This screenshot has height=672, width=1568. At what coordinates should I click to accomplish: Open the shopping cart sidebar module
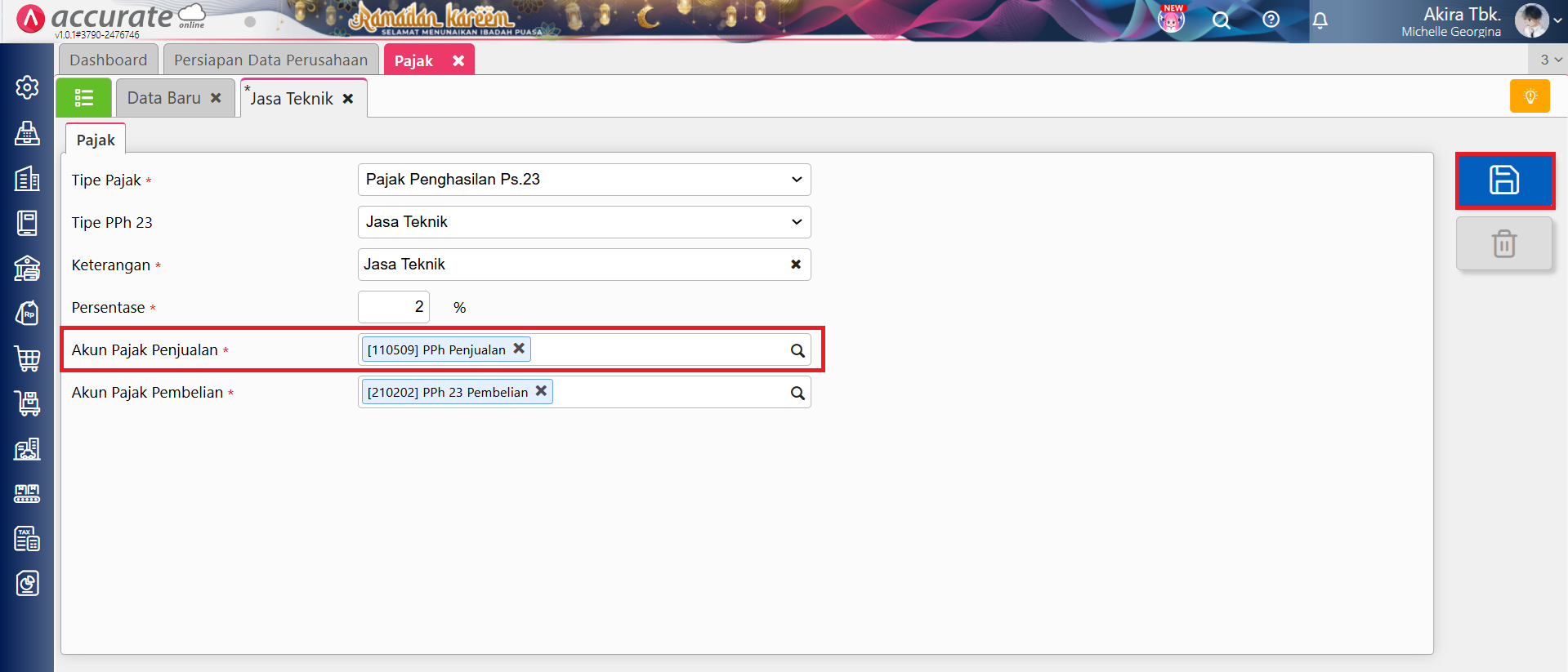coord(27,358)
